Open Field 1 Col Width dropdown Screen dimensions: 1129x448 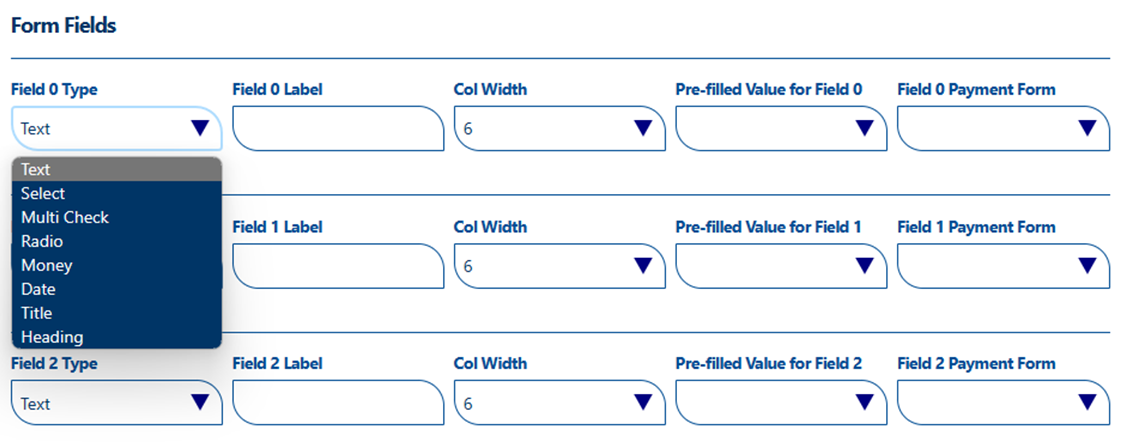559,266
